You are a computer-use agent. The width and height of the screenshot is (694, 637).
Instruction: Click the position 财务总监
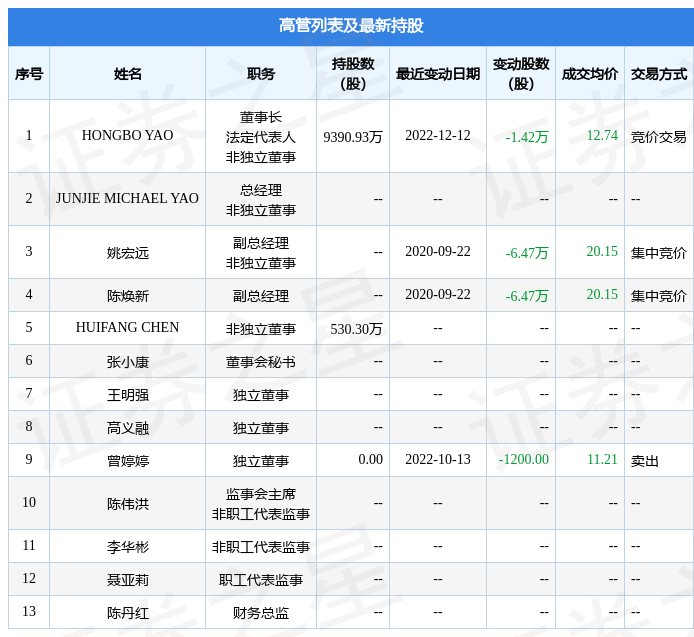coord(261,613)
